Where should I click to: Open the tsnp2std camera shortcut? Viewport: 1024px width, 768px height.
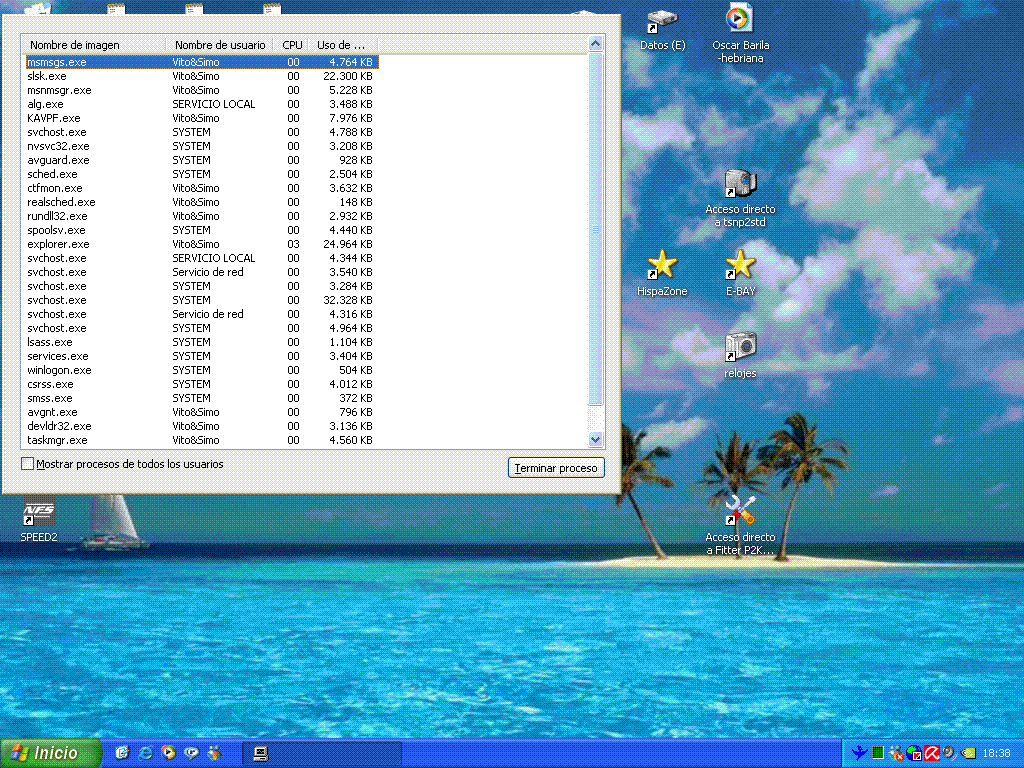click(740, 185)
